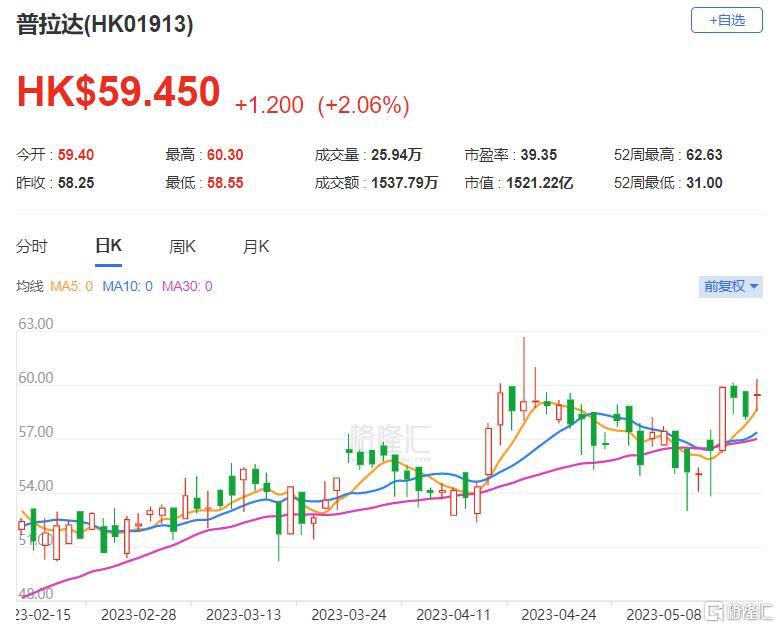Click the 54.00 price axis label

pos(36,486)
